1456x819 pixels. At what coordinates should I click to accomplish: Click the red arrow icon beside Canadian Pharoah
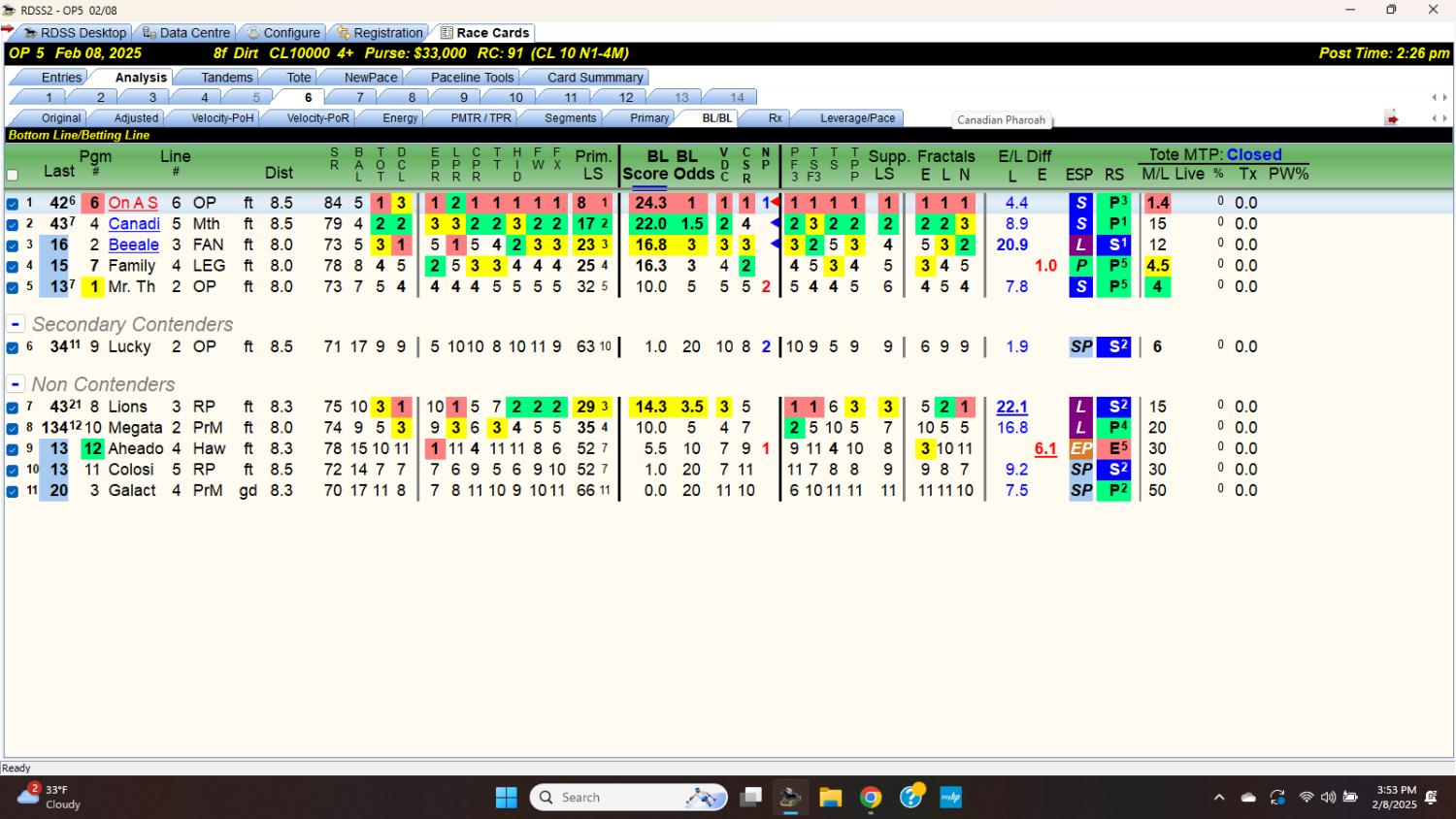point(1392,119)
